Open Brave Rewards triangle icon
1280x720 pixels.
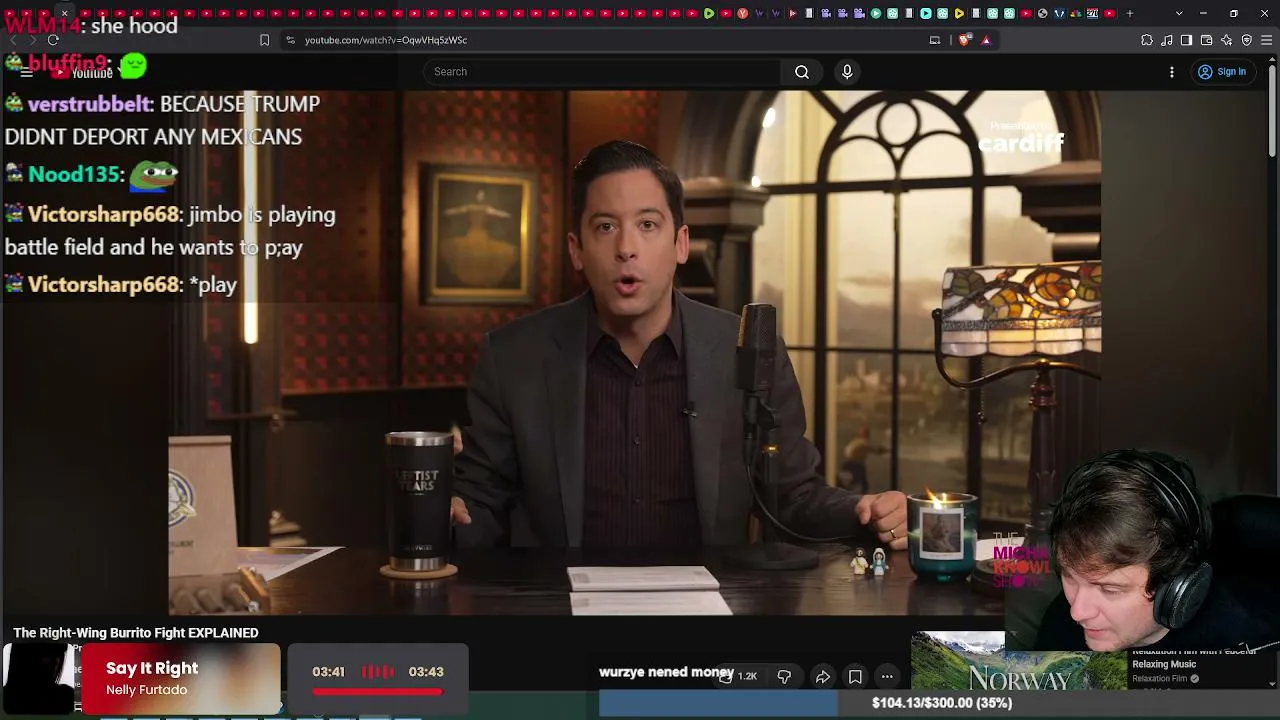click(x=986, y=40)
